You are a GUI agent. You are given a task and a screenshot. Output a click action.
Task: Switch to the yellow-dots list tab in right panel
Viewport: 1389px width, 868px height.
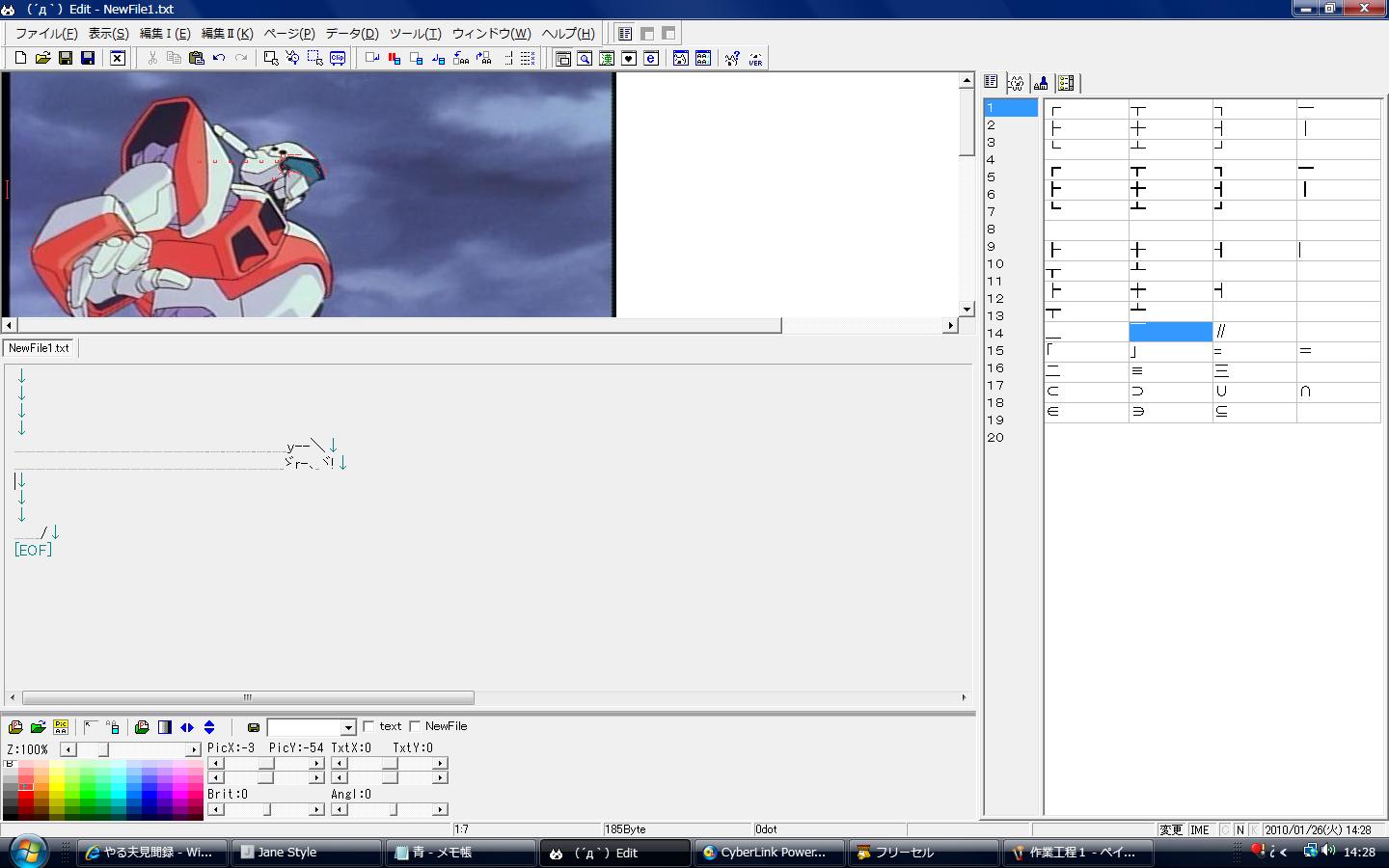click(1066, 83)
